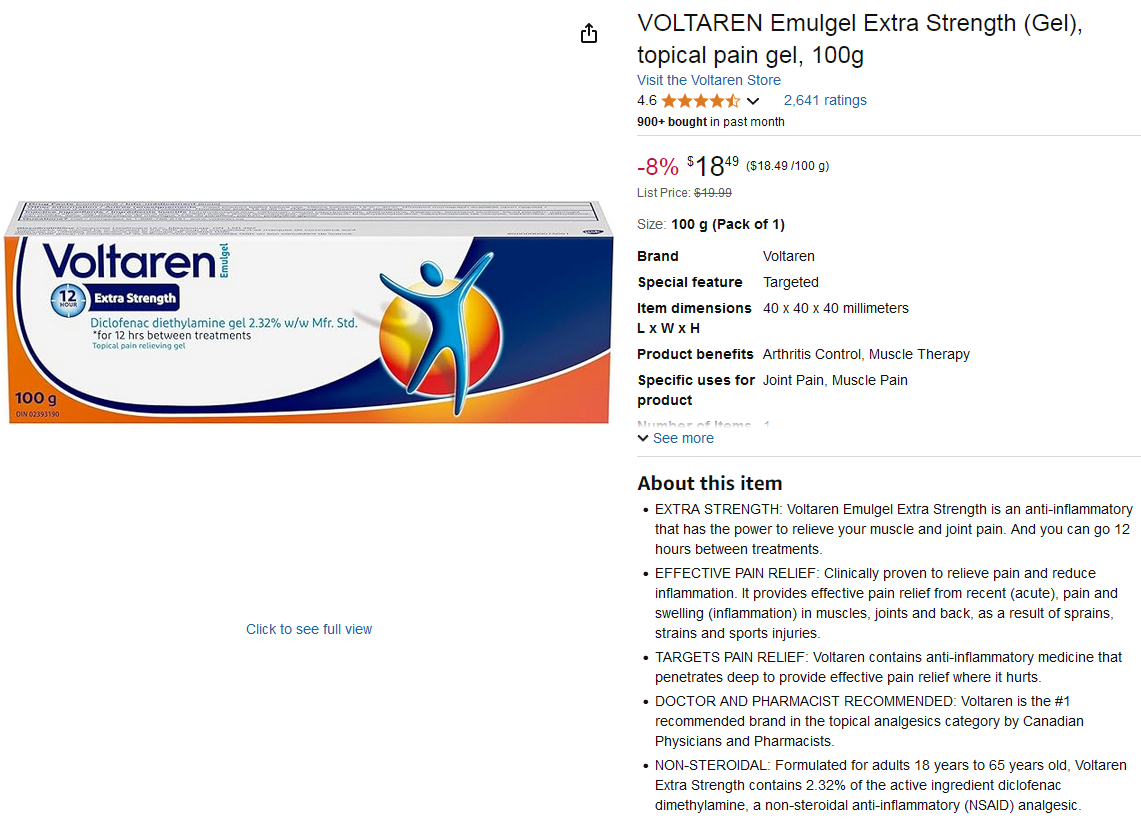This screenshot has width=1141, height=825.
Task: Click the 4.6 rating number
Action: [x=646, y=100]
